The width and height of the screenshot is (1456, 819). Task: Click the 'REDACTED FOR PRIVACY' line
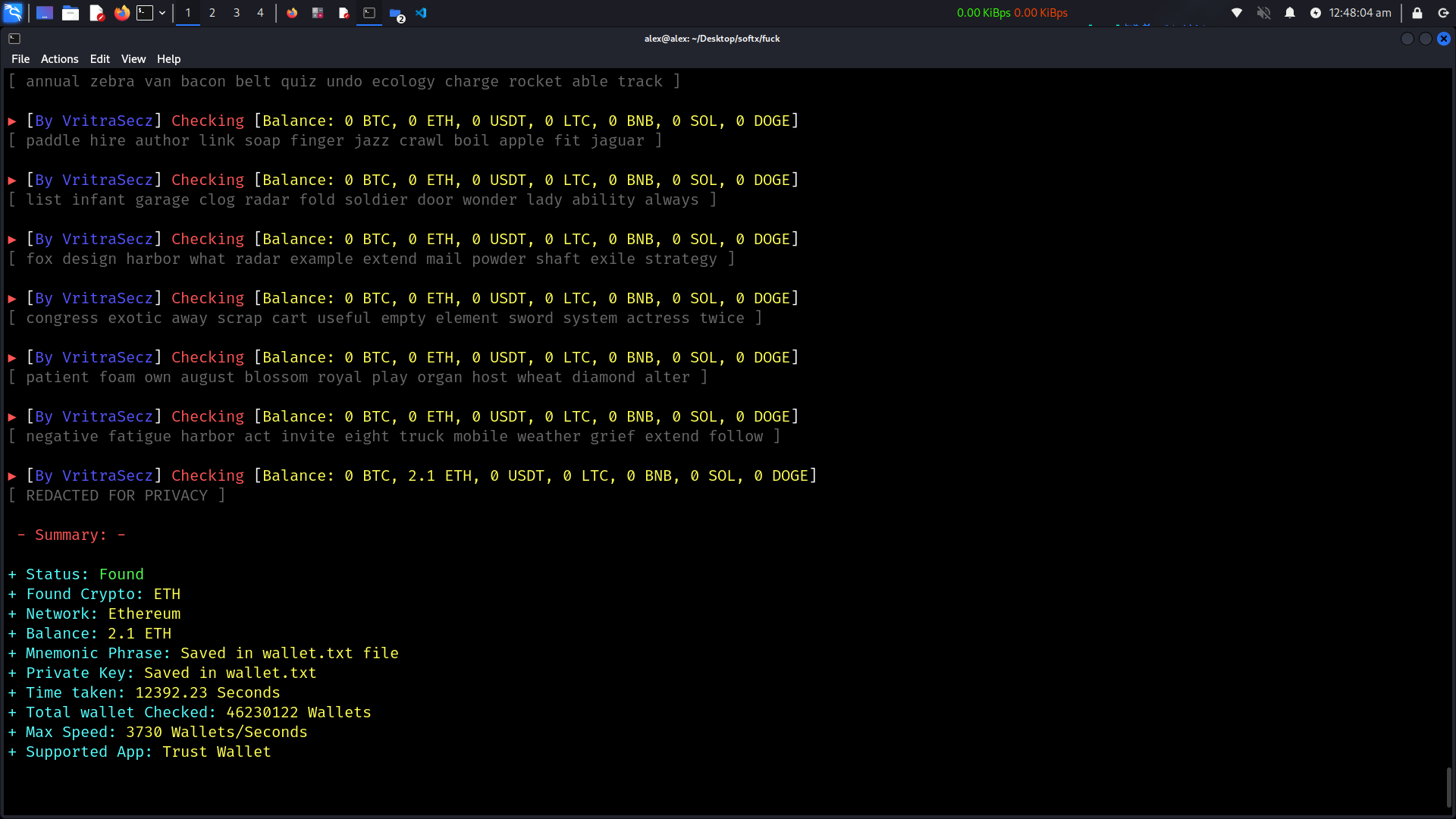click(117, 496)
